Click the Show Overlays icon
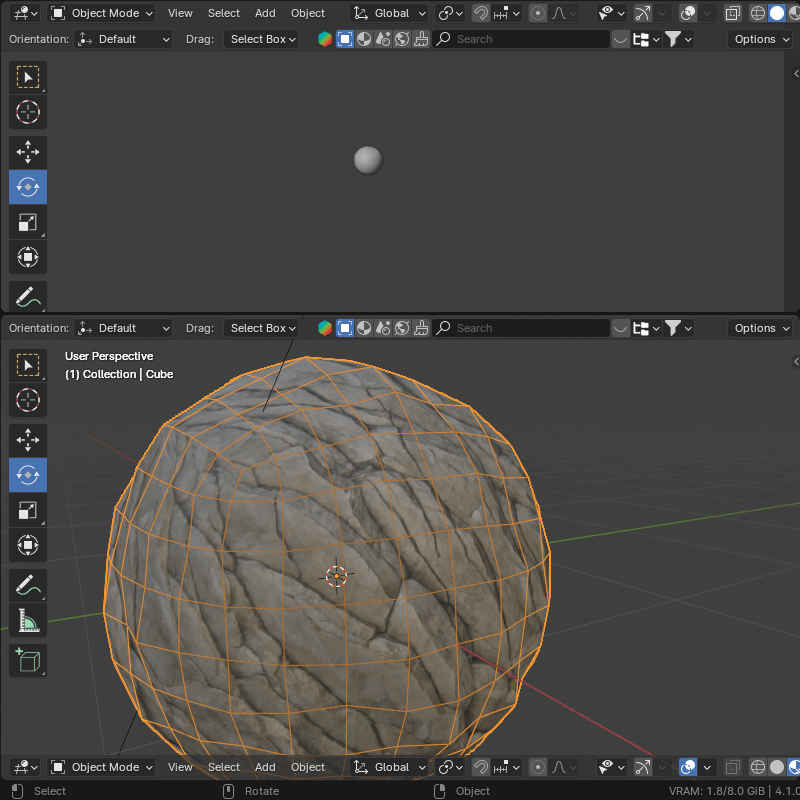 click(686, 12)
